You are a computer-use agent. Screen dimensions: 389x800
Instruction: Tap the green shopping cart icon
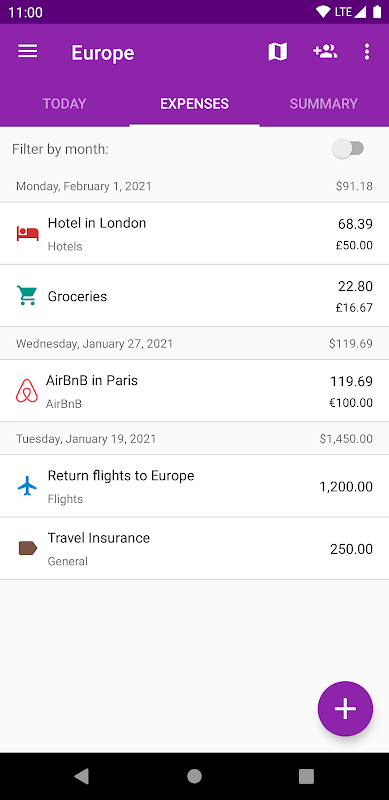[x=27, y=295]
